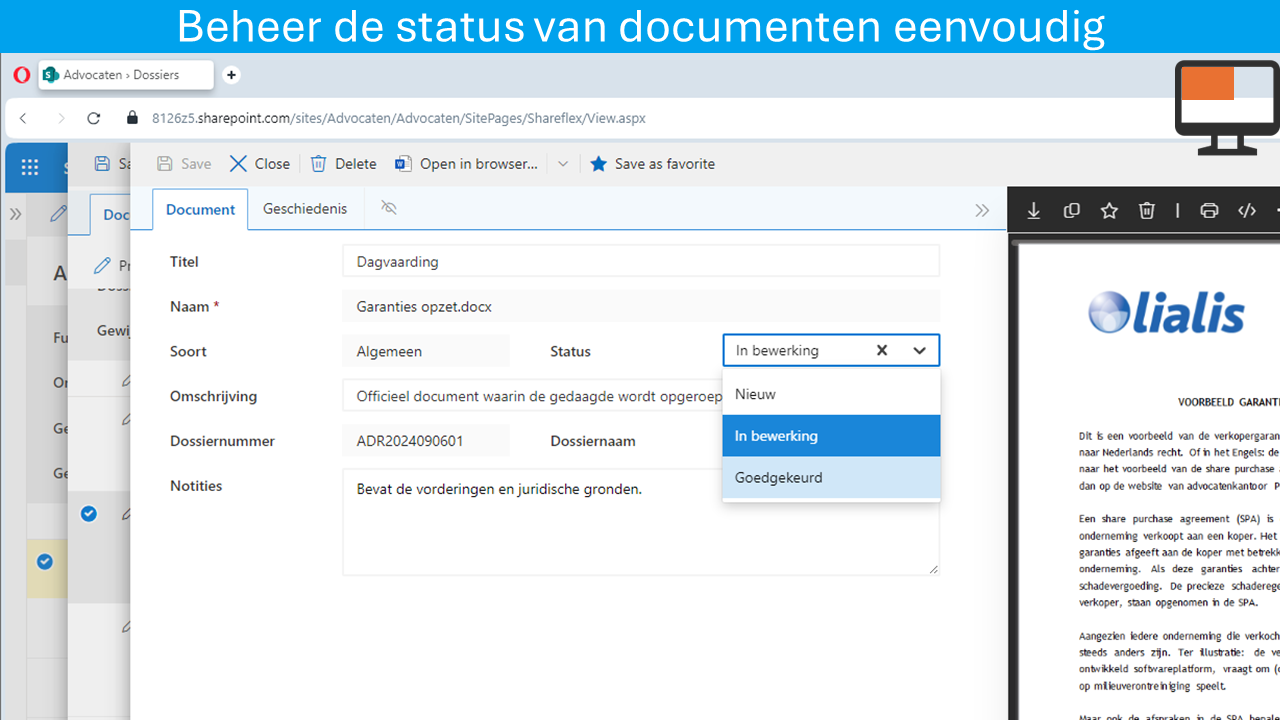
Task: Switch to the Document tab
Action: click(200, 209)
